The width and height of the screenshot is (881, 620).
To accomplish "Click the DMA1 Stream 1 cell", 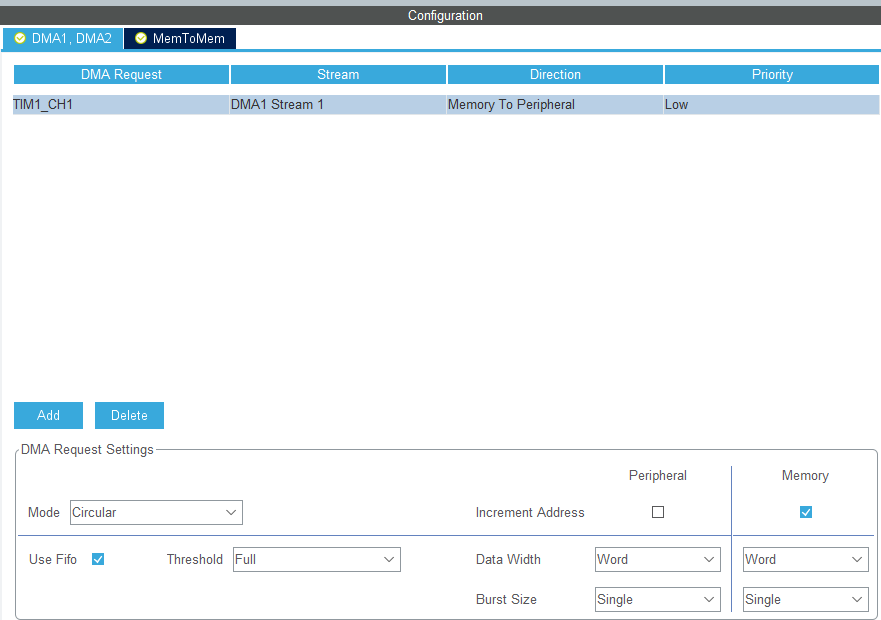I will point(338,105).
